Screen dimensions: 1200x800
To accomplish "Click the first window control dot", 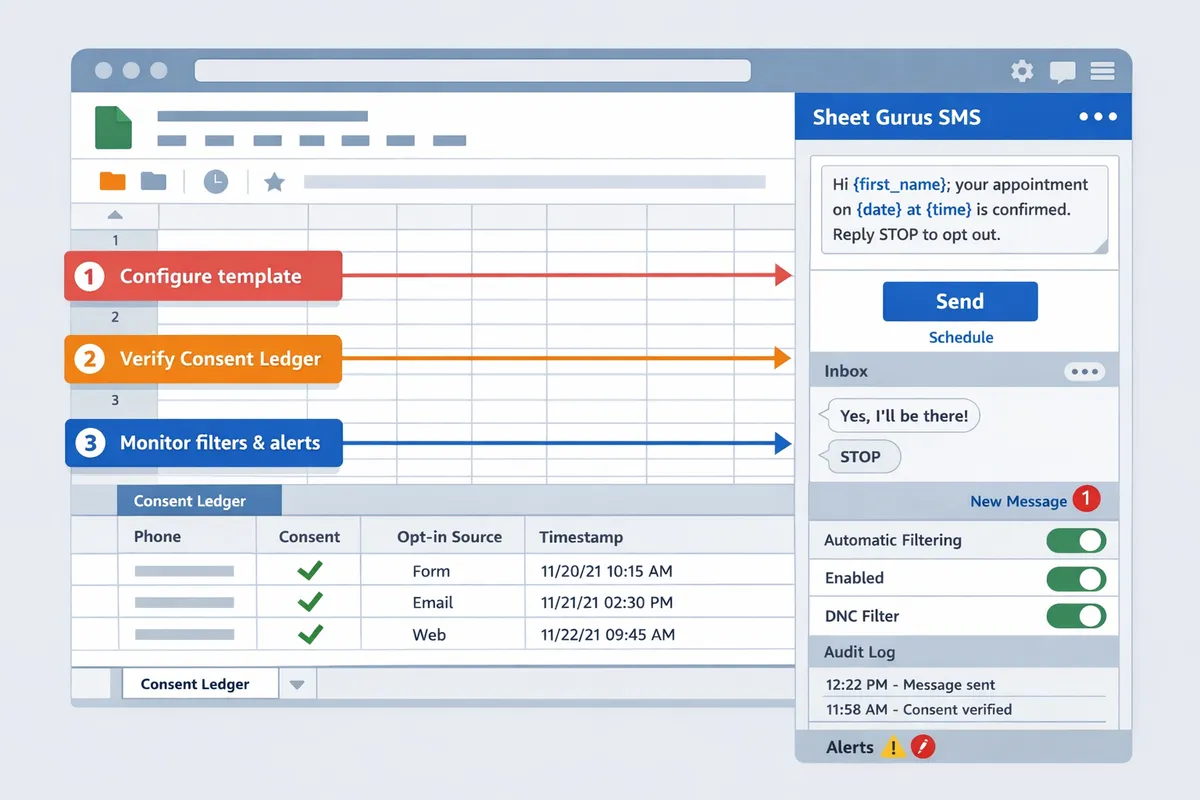I will coord(103,71).
